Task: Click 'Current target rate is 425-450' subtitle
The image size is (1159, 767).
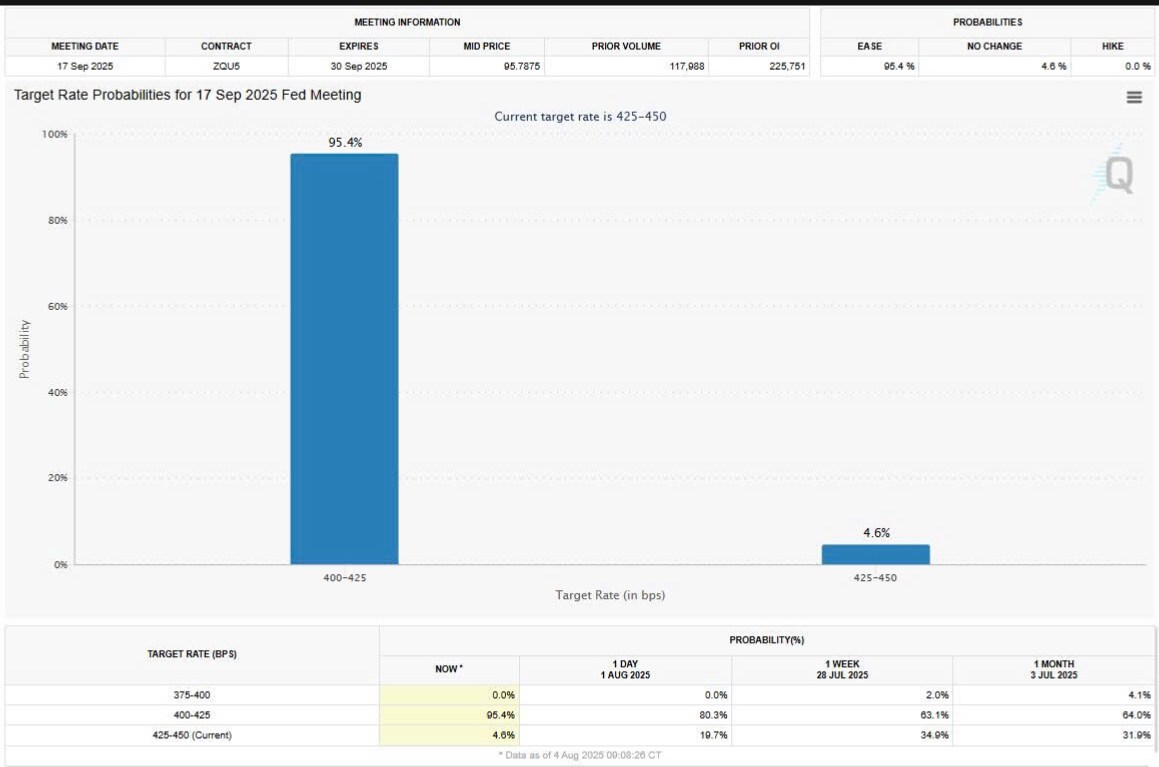Action: (580, 116)
